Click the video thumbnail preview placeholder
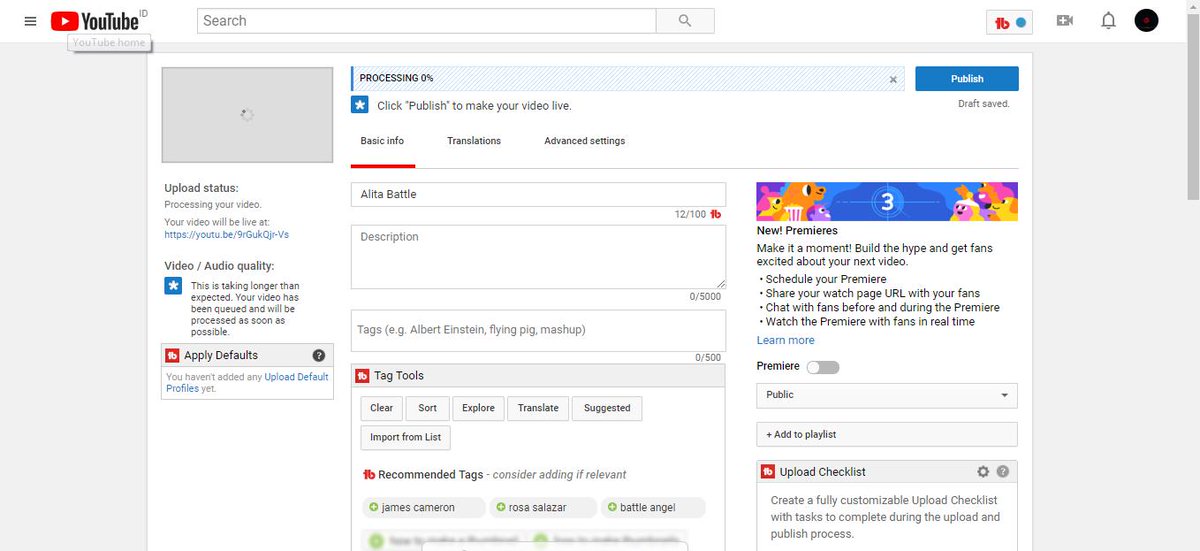The width and height of the screenshot is (1200, 551). pos(247,115)
